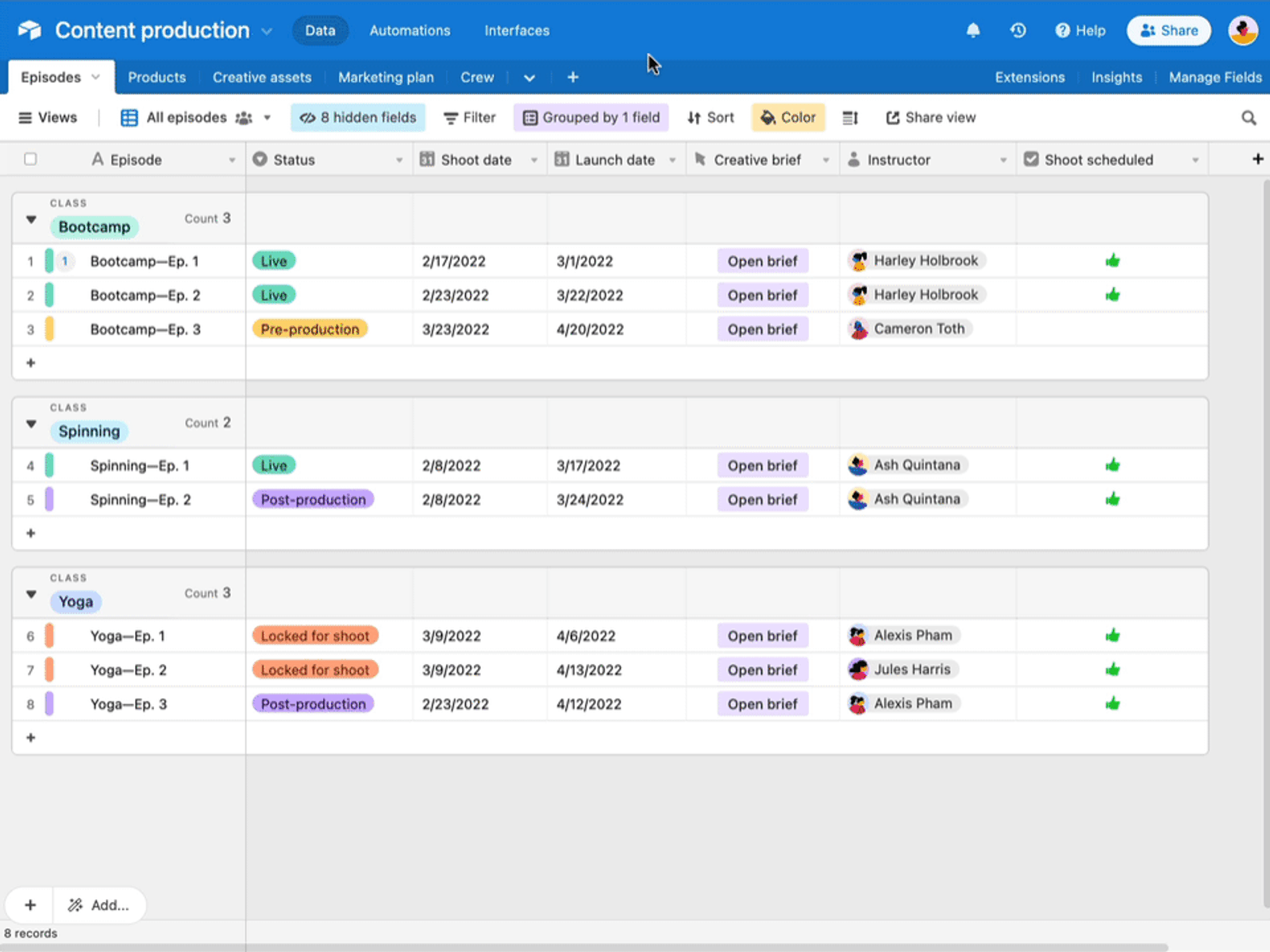Add a new field with plus icon
Viewport: 1270px width, 952px height.
1258,159
